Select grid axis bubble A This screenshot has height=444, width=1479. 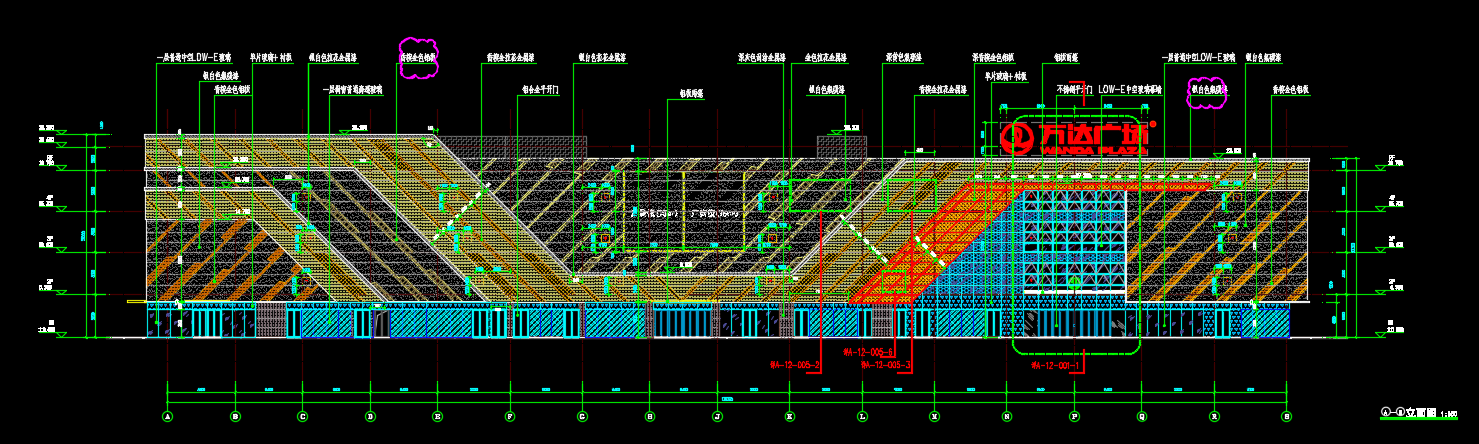tap(167, 416)
